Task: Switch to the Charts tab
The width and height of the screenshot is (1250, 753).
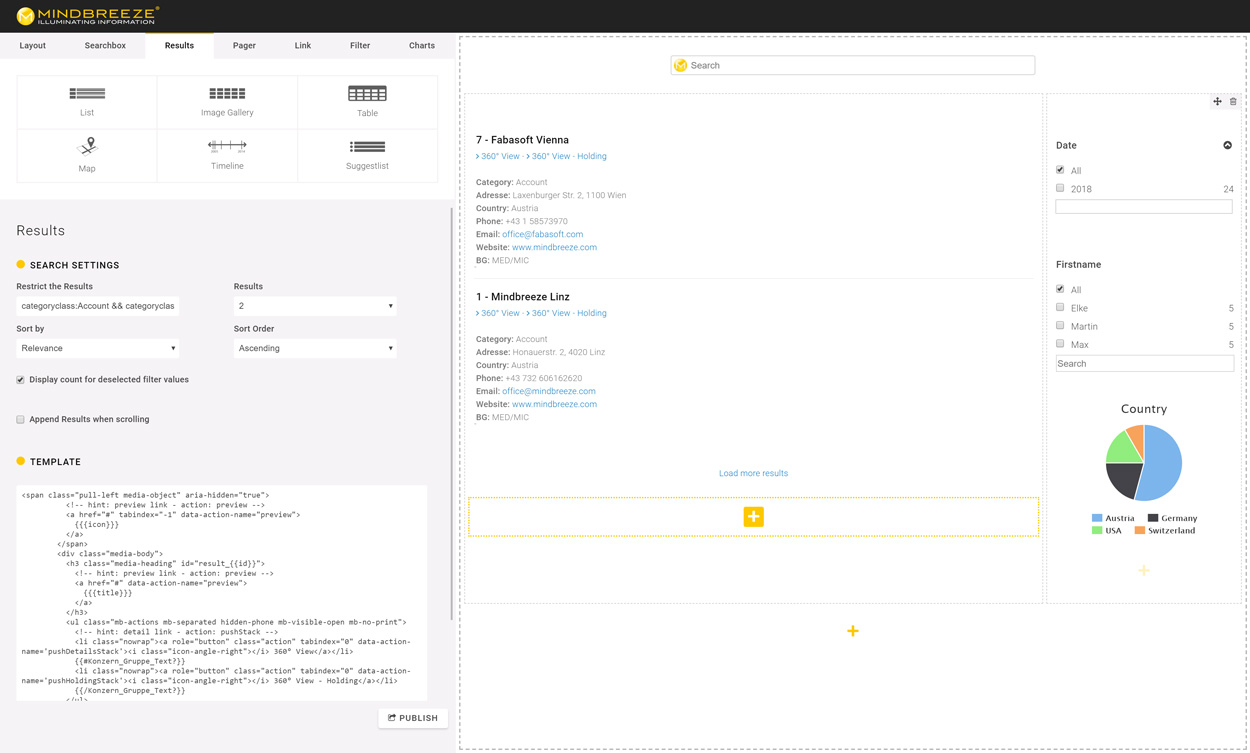Action: click(x=422, y=46)
